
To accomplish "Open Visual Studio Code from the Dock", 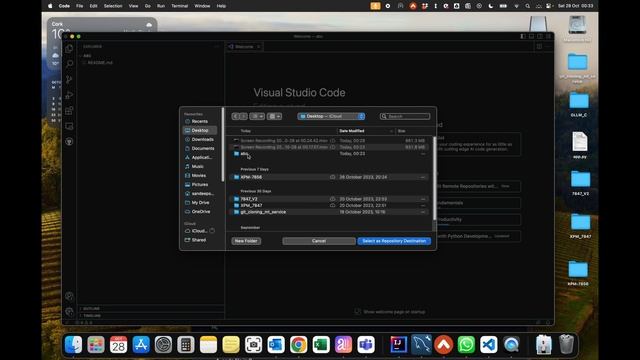I will point(489,345).
